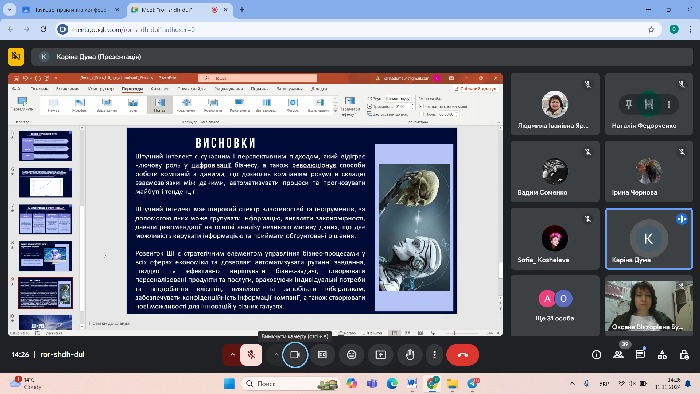Open the activities shapes icon
This screenshot has height=394, width=700.
tap(662, 355)
